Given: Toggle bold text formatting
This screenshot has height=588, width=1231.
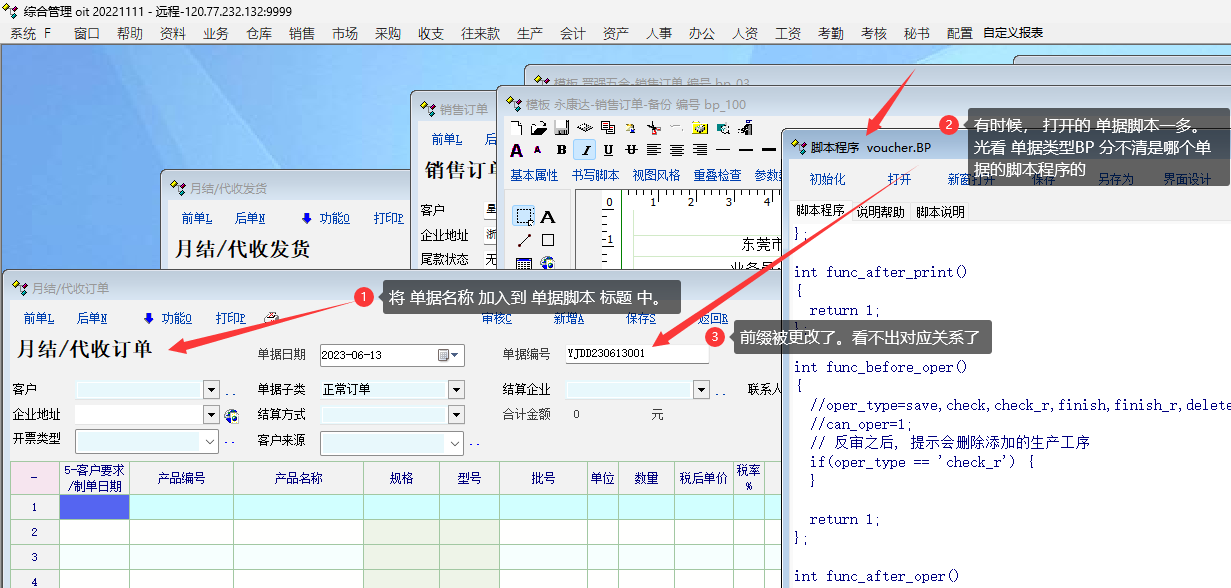Looking at the screenshot, I should point(562,150).
